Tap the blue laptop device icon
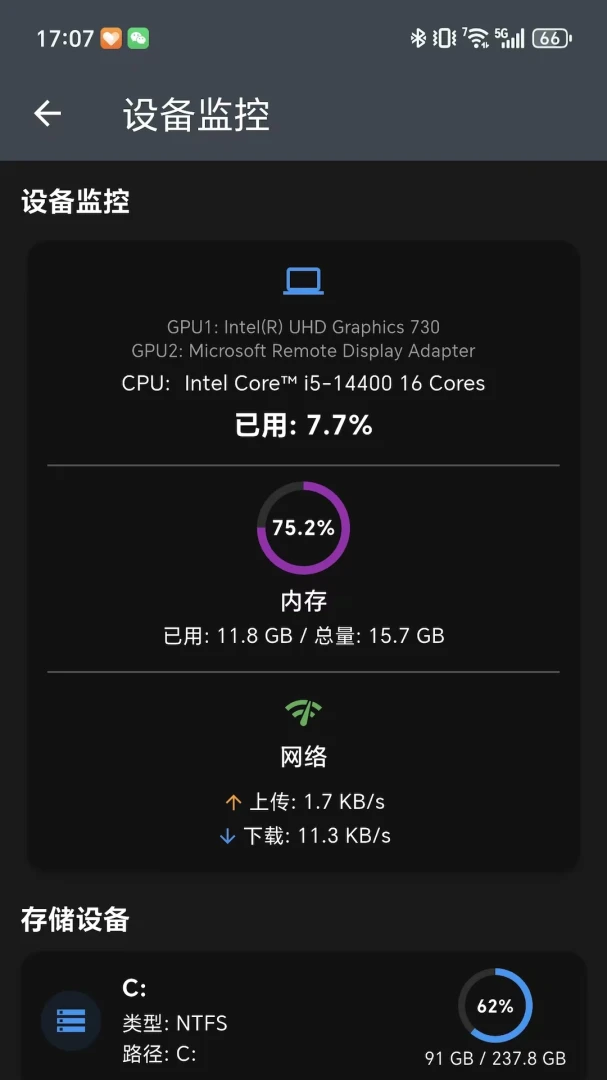 [x=303, y=281]
